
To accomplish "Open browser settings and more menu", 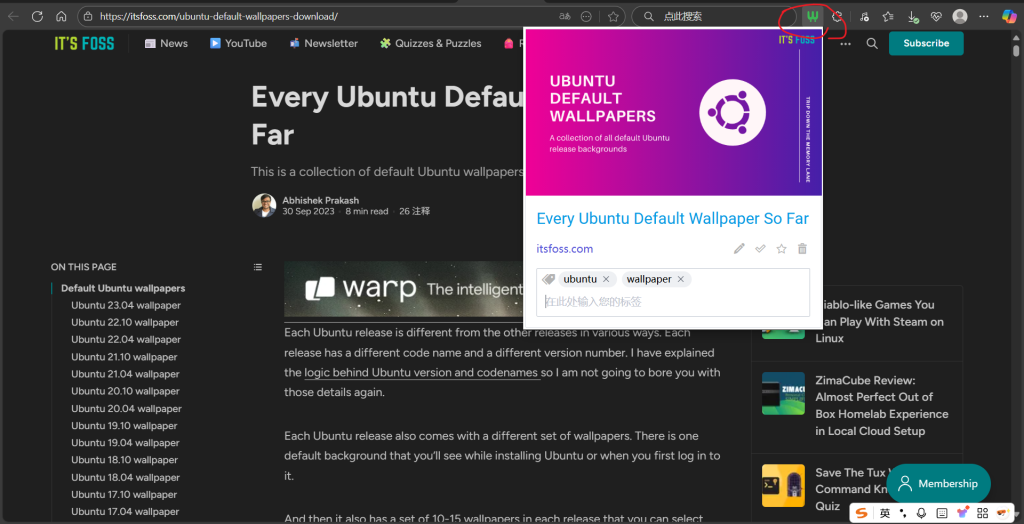I will point(985,17).
